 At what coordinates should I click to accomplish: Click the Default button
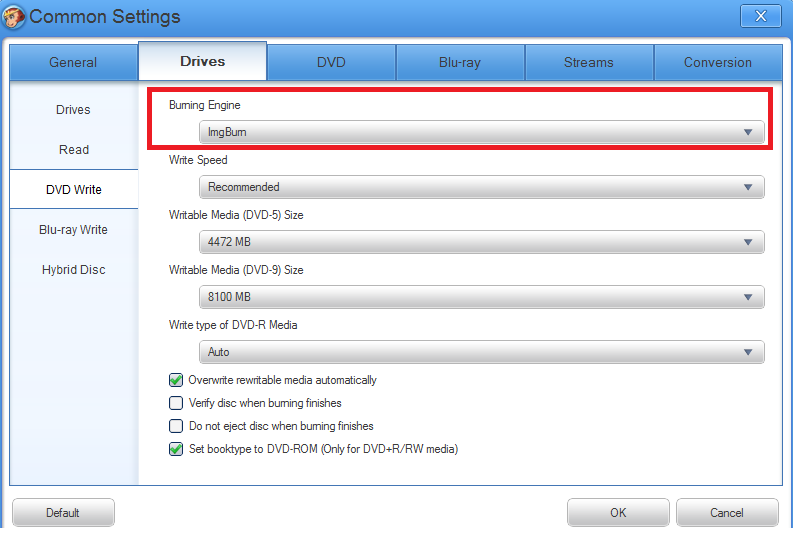click(x=63, y=513)
